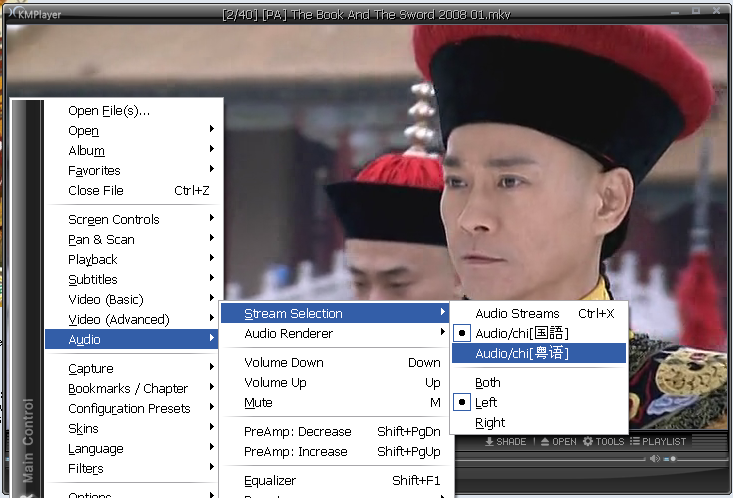Open Bookmarks / Chapter submenu
Viewport: 733px width, 498px height.
pyautogui.click(x=132, y=389)
